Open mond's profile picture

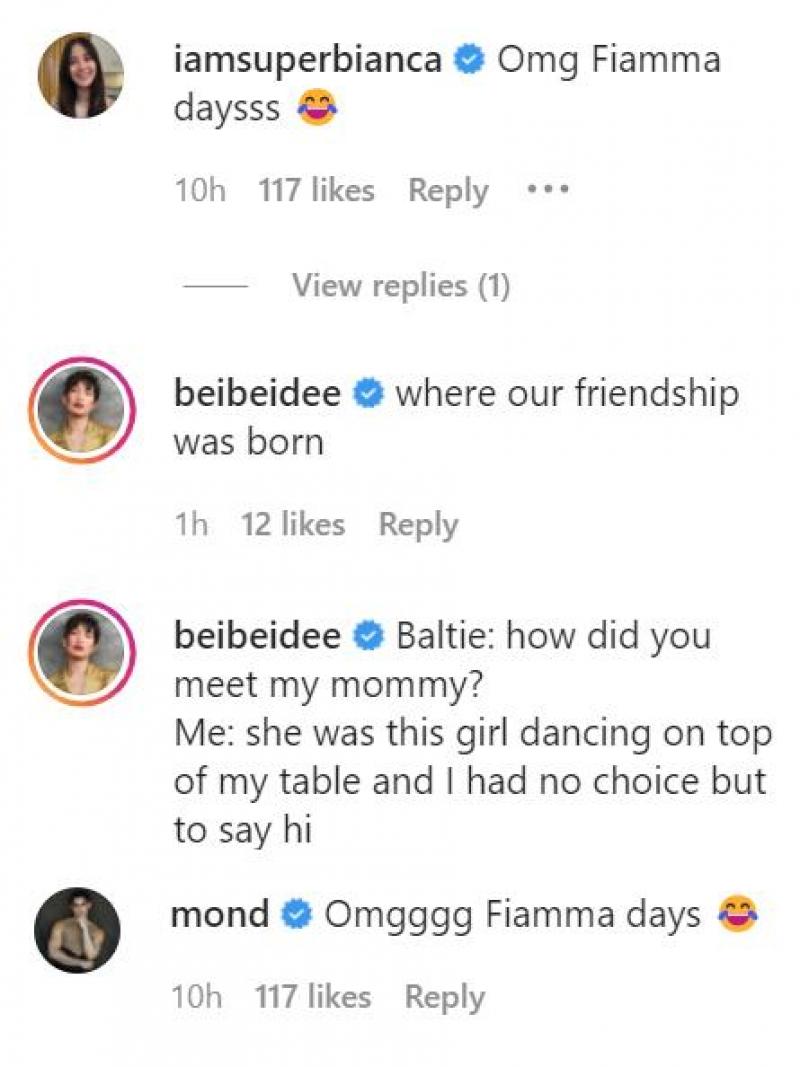(77, 929)
